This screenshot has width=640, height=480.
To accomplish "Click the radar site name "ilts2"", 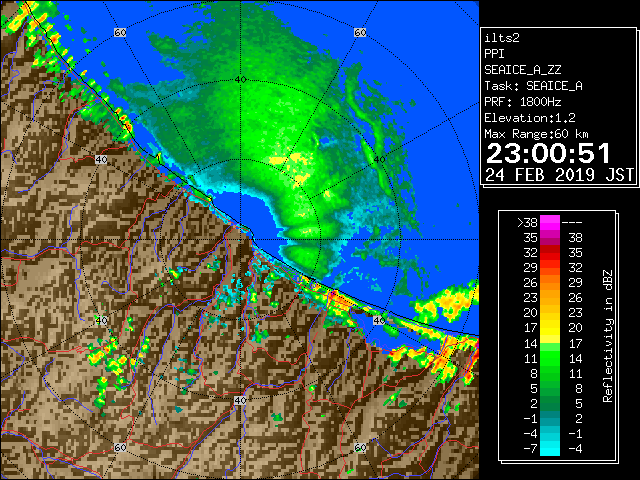I will click(502, 38).
